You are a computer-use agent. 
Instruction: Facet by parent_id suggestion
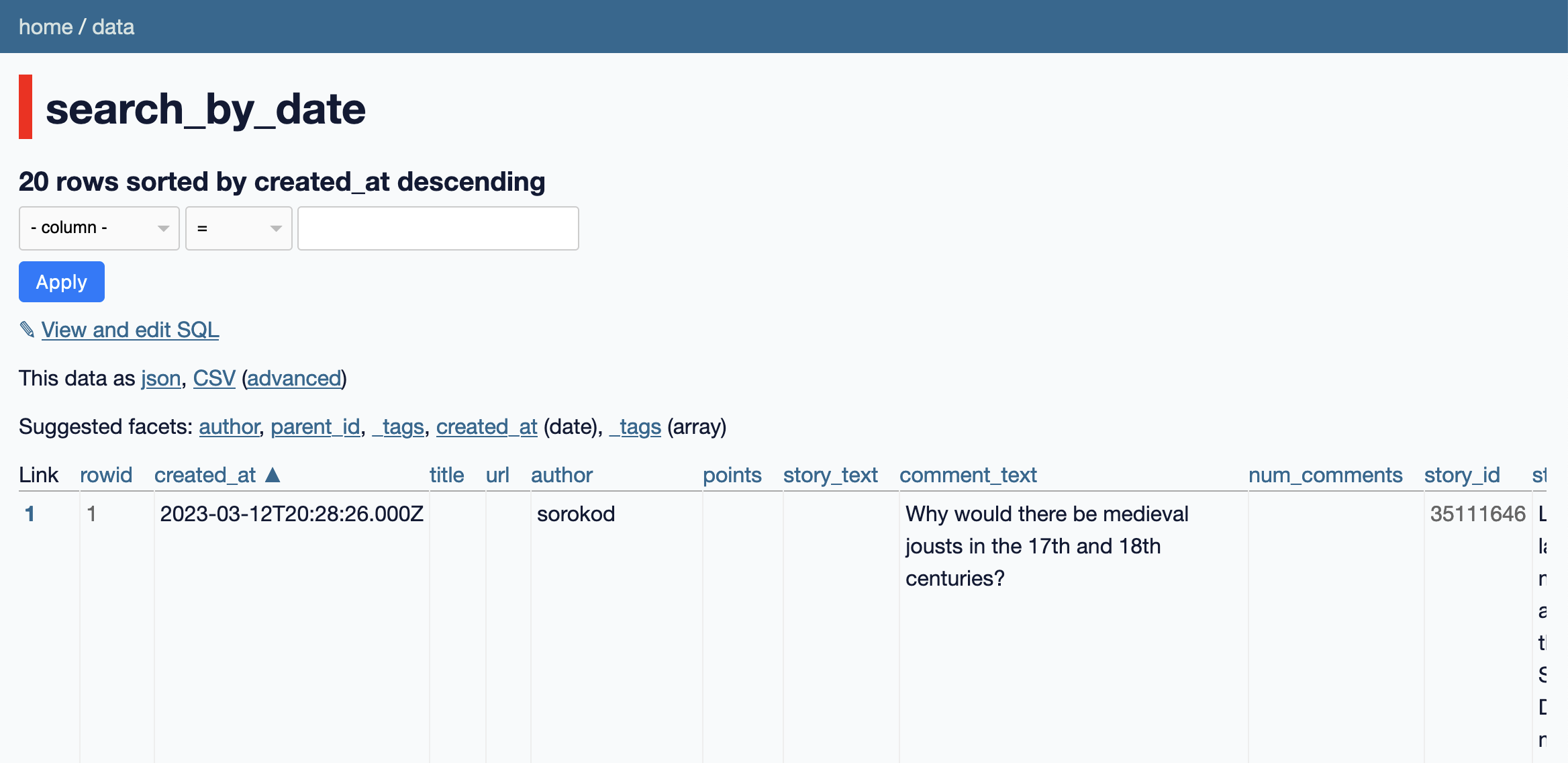(315, 427)
